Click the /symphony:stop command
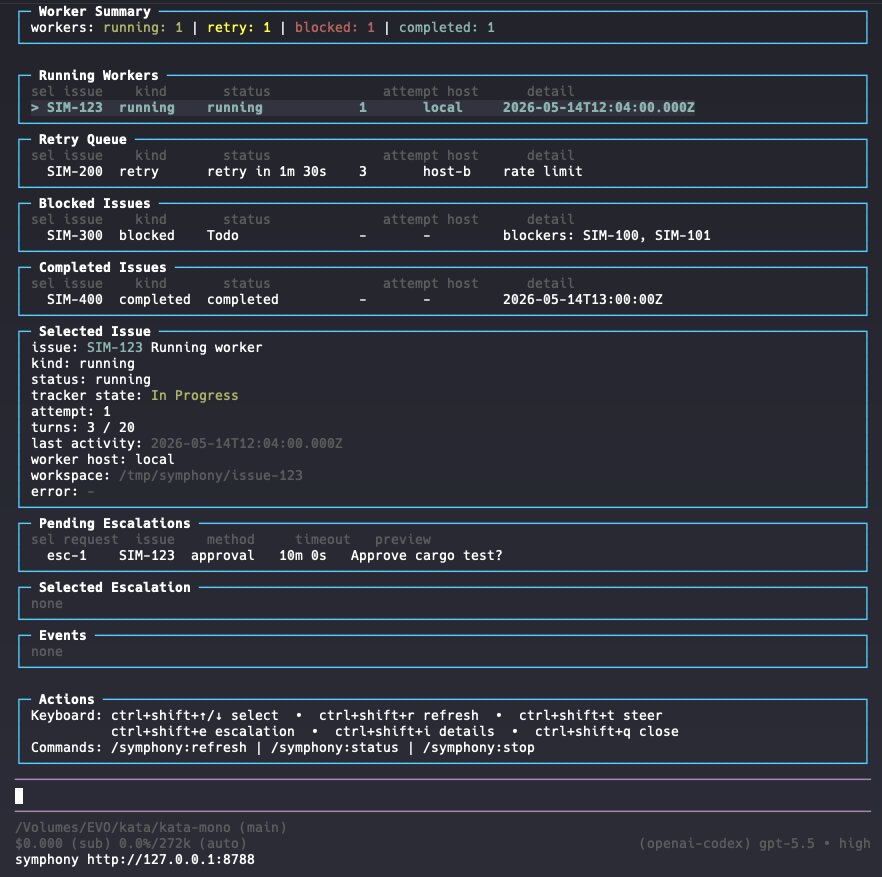Screen dimensions: 882x877 (x=479, y=748)
